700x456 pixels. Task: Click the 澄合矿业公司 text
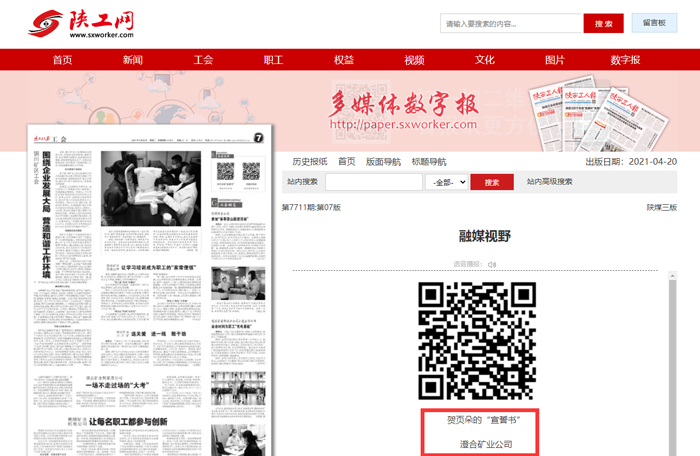tap(486, 444)
